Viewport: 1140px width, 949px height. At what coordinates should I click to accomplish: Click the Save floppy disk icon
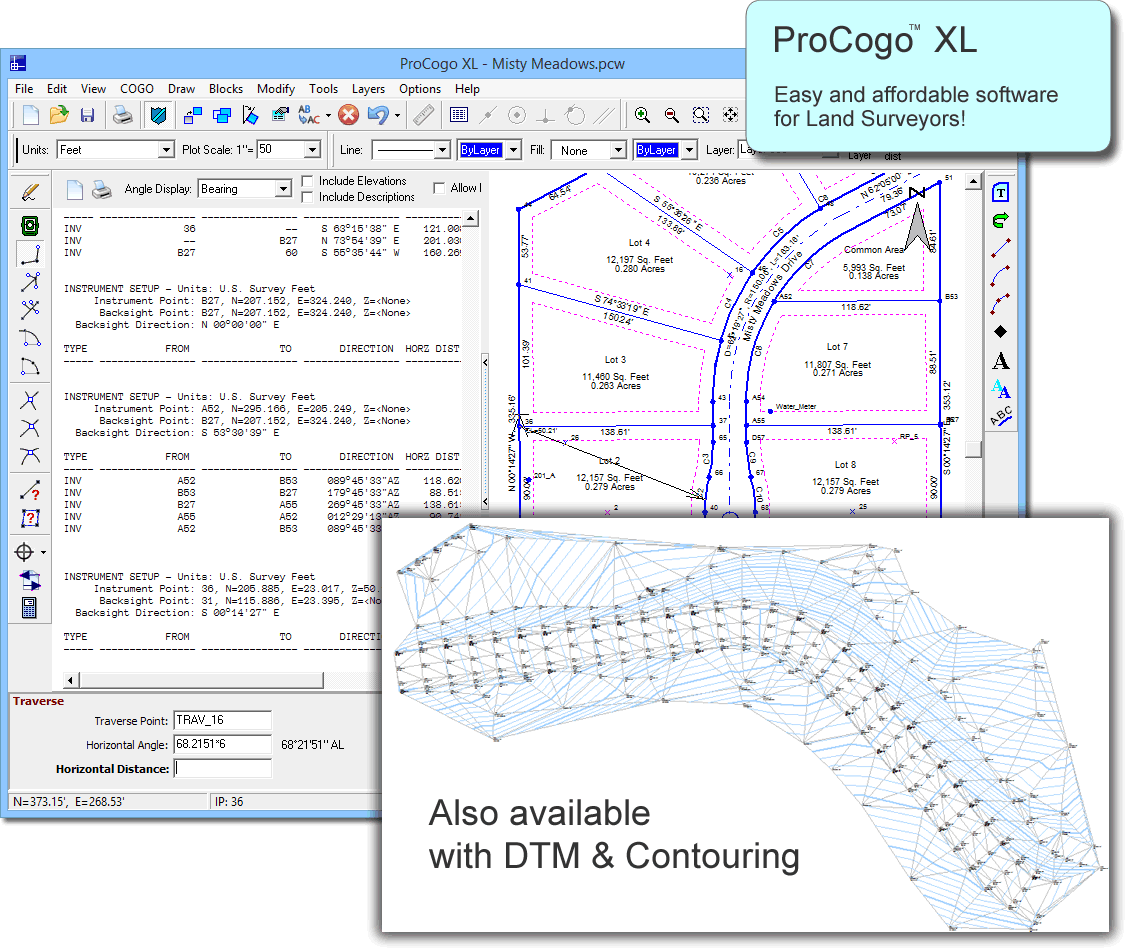[87, 115]
